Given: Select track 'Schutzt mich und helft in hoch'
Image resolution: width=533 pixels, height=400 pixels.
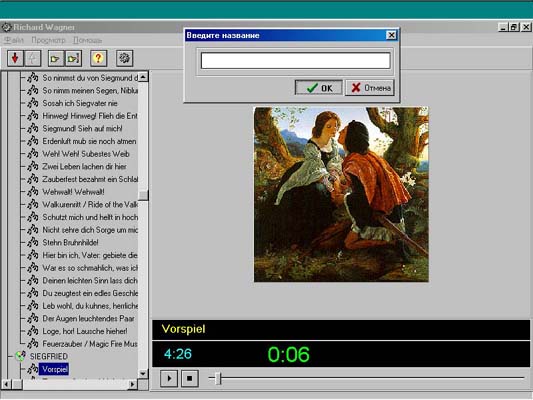Looking at the screenshot, I should pyautogui.click(x=90, y=217).
